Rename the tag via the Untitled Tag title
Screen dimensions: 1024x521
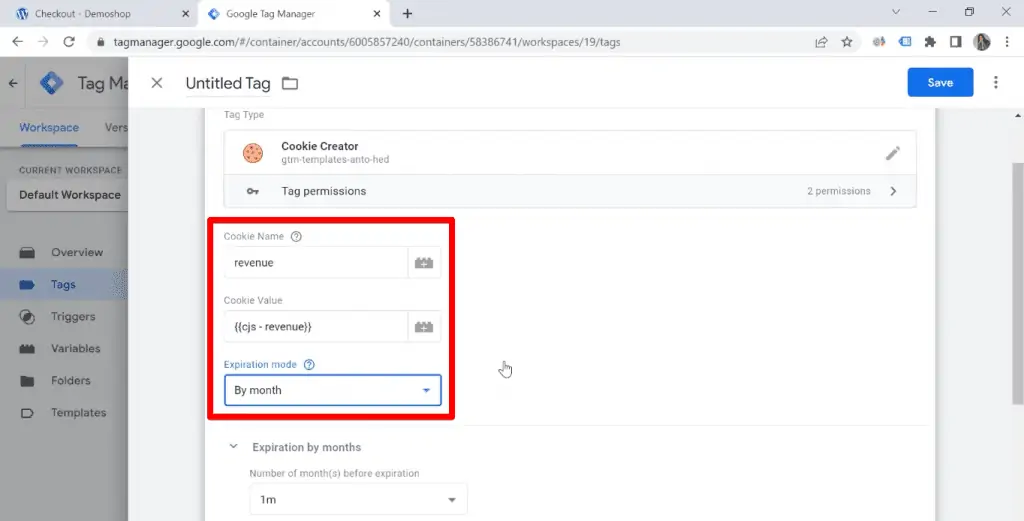[x=228, y=84]
